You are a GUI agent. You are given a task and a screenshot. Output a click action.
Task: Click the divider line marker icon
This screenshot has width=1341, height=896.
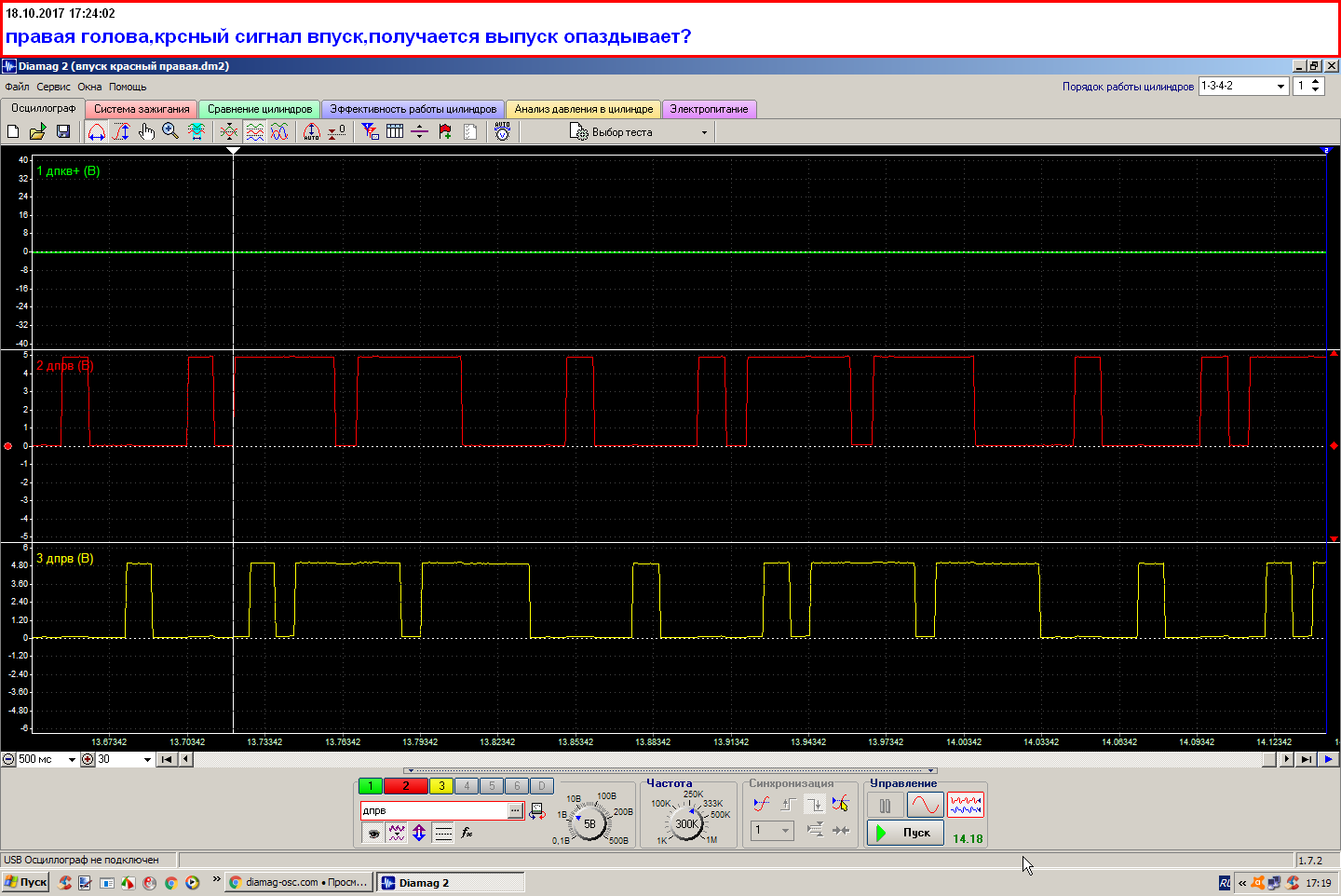(420, 131)
